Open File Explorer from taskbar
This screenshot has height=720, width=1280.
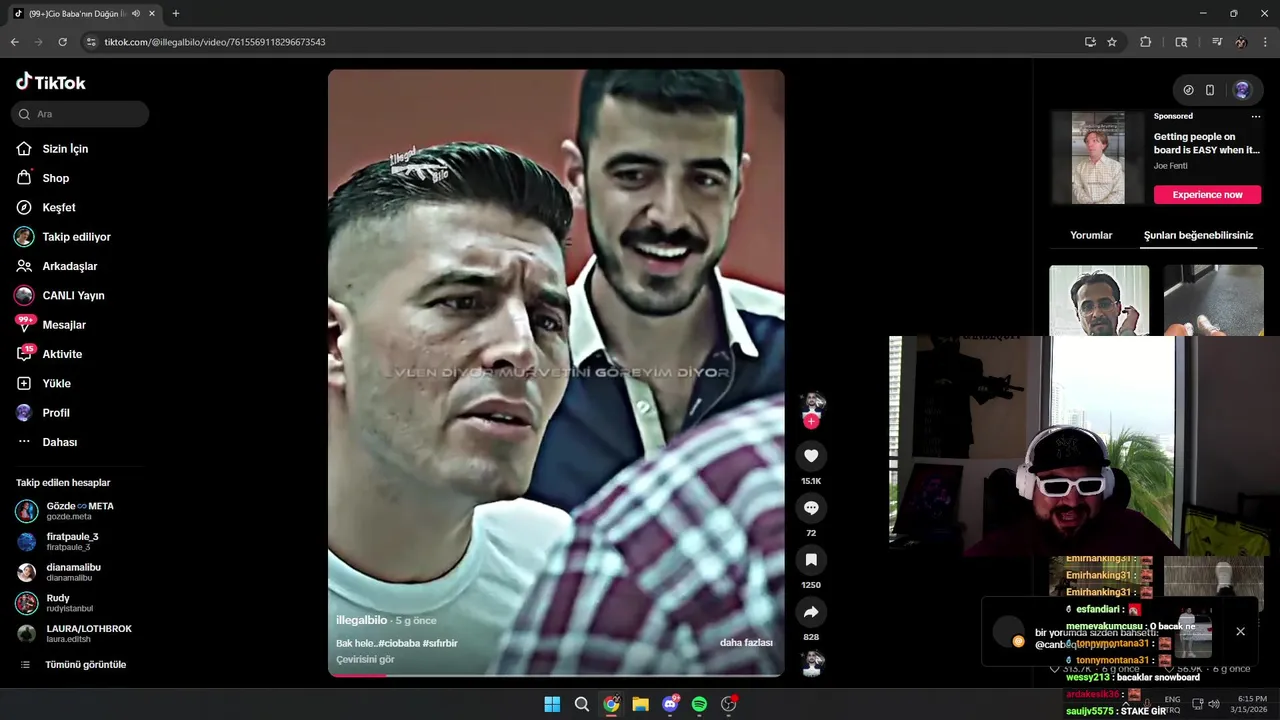click(x=640, y=704)
